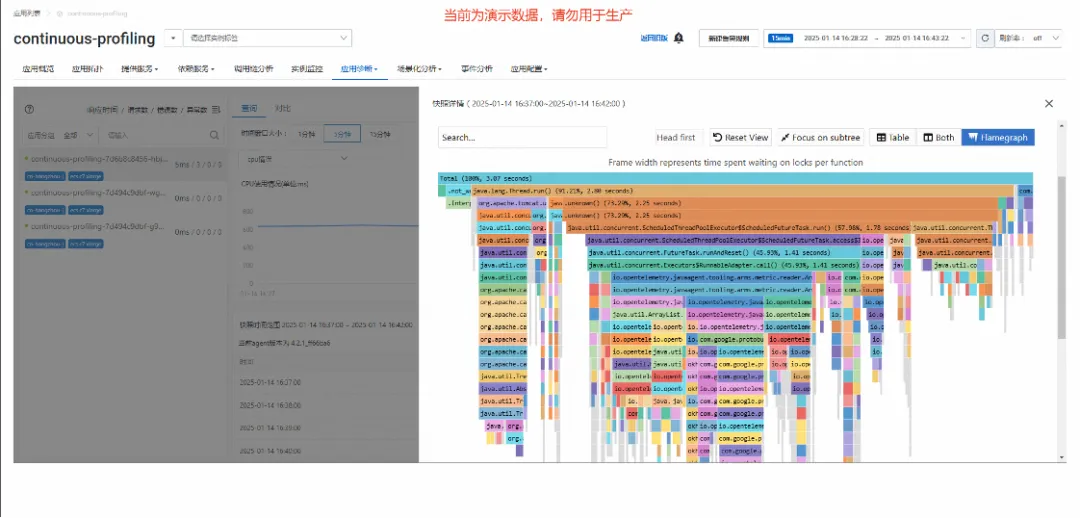Image resolution: width=1080 pixels, height=518 pixels.
Task: Click the search text input in the left panel
Action: pyautogui.click(x=155, y=136)
